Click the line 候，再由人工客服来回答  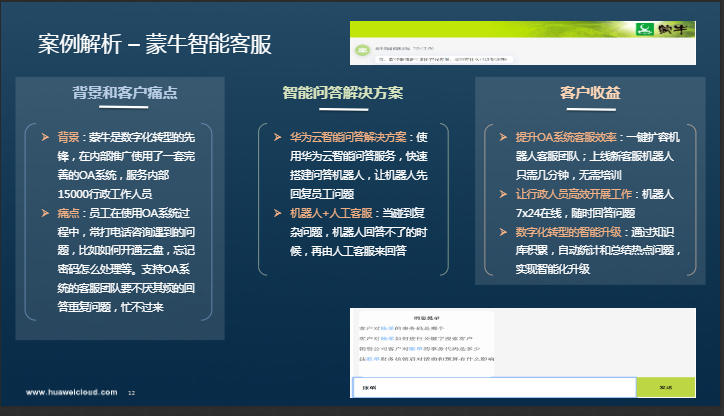click(x=348, y=251)
